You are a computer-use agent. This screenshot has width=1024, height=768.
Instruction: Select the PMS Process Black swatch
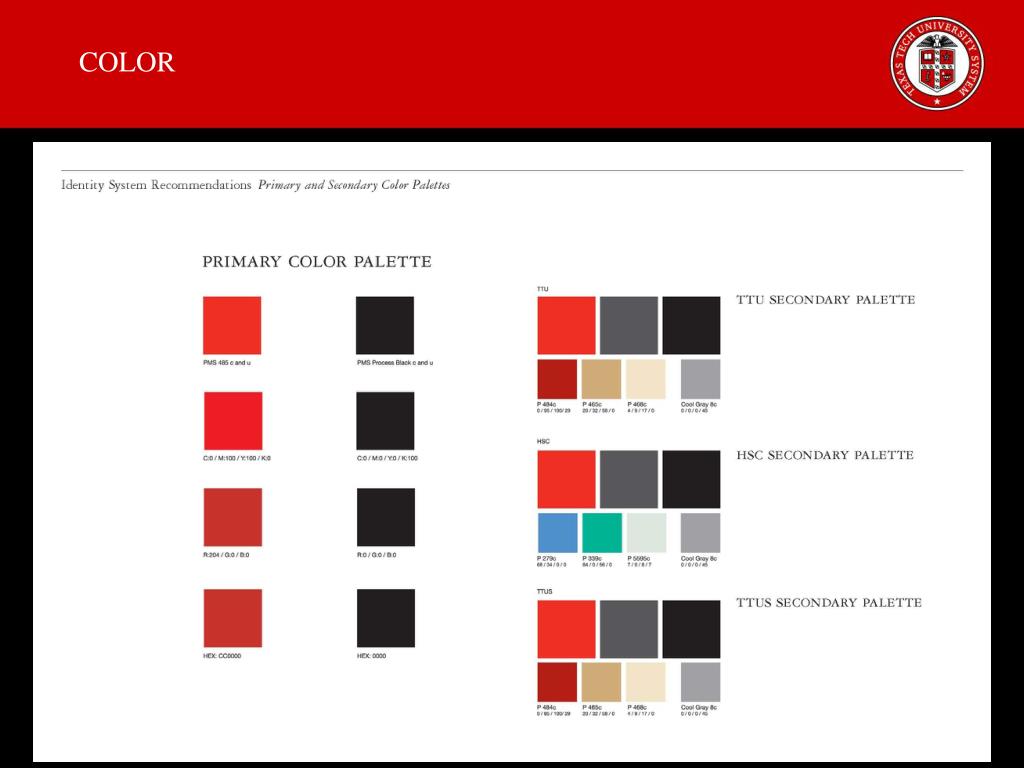coord(385,325)
